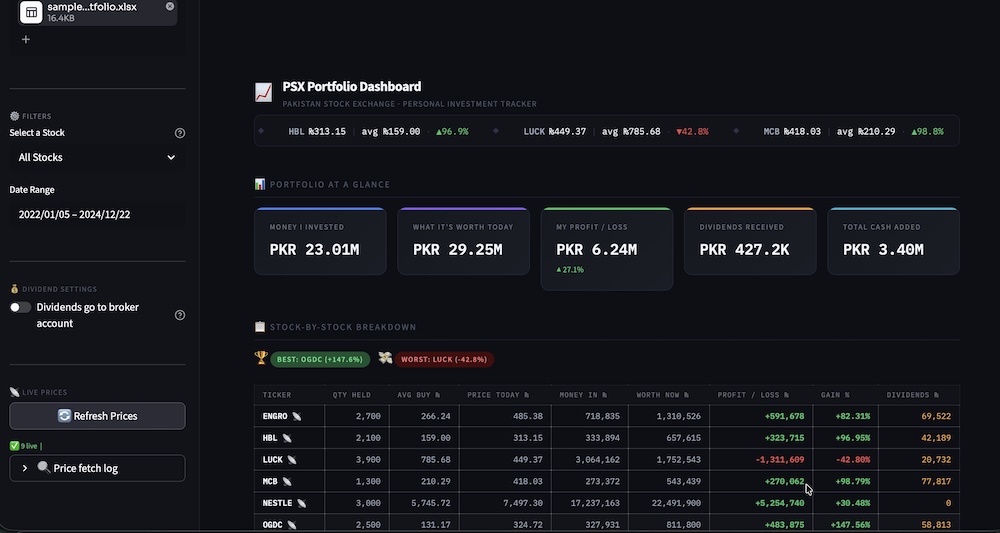
Task: Remove the uploaded sample portfolio xlsx file
Action: click(170, 7)
